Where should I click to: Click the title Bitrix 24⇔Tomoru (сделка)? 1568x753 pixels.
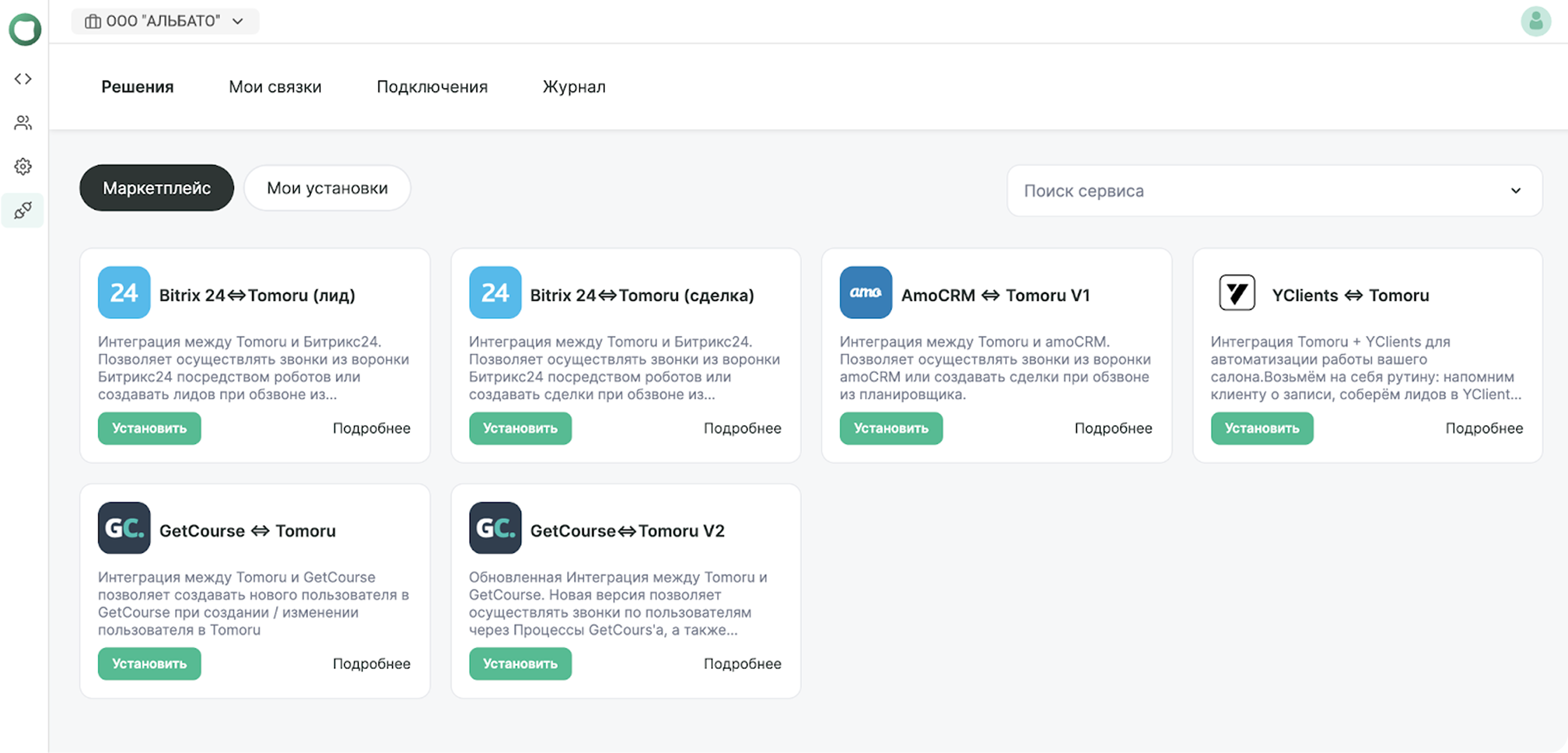point(641,296)
